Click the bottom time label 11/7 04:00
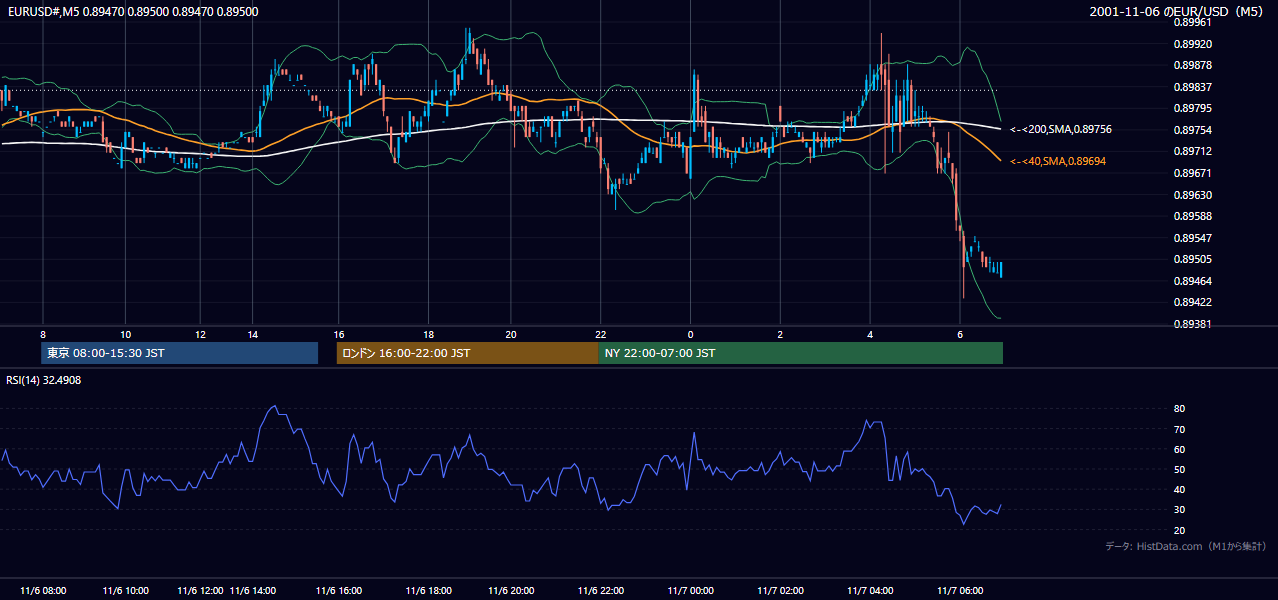 pyautogui.click(x=870, y=590)
